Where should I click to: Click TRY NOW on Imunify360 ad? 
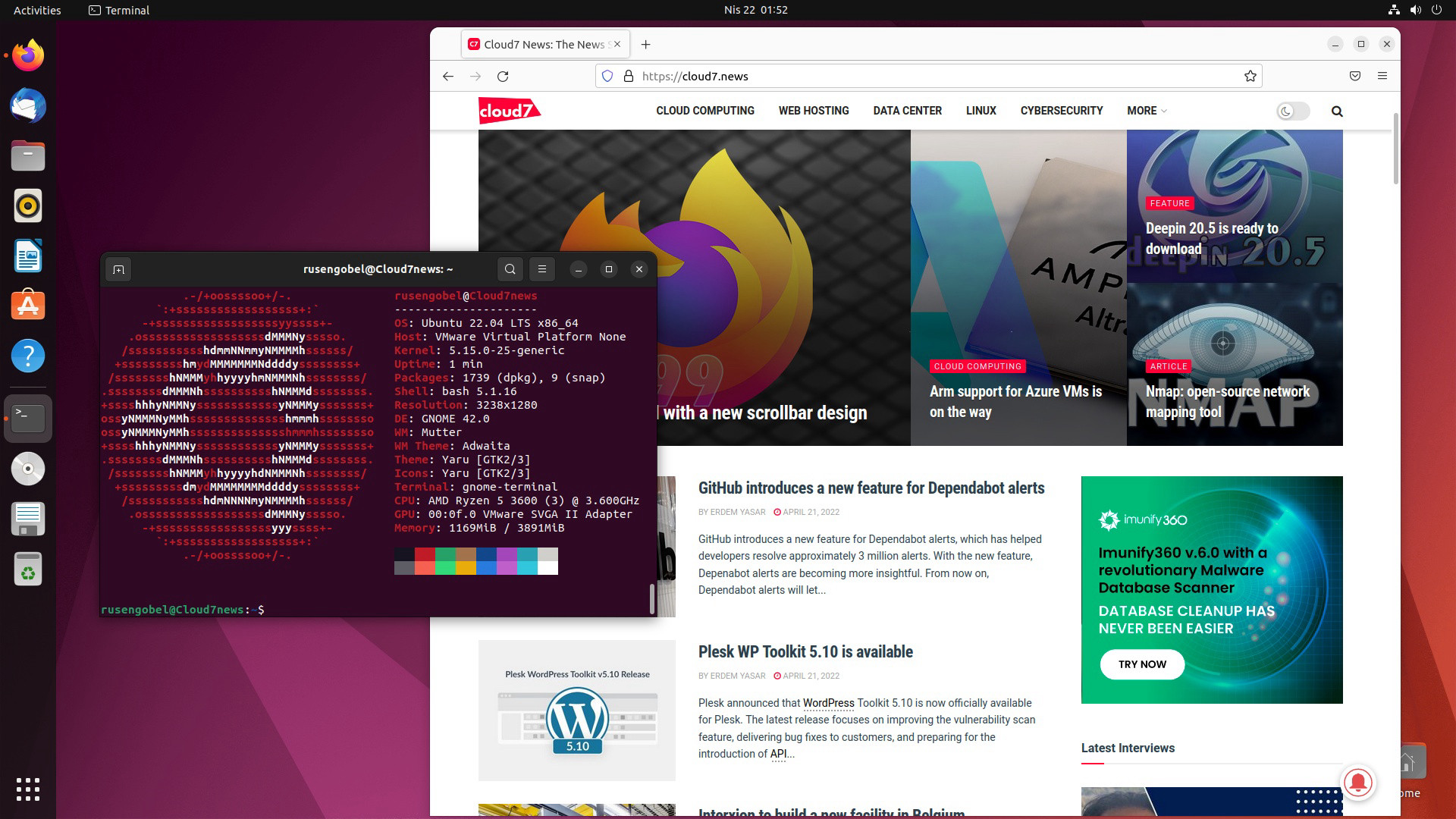(1142, 664)
